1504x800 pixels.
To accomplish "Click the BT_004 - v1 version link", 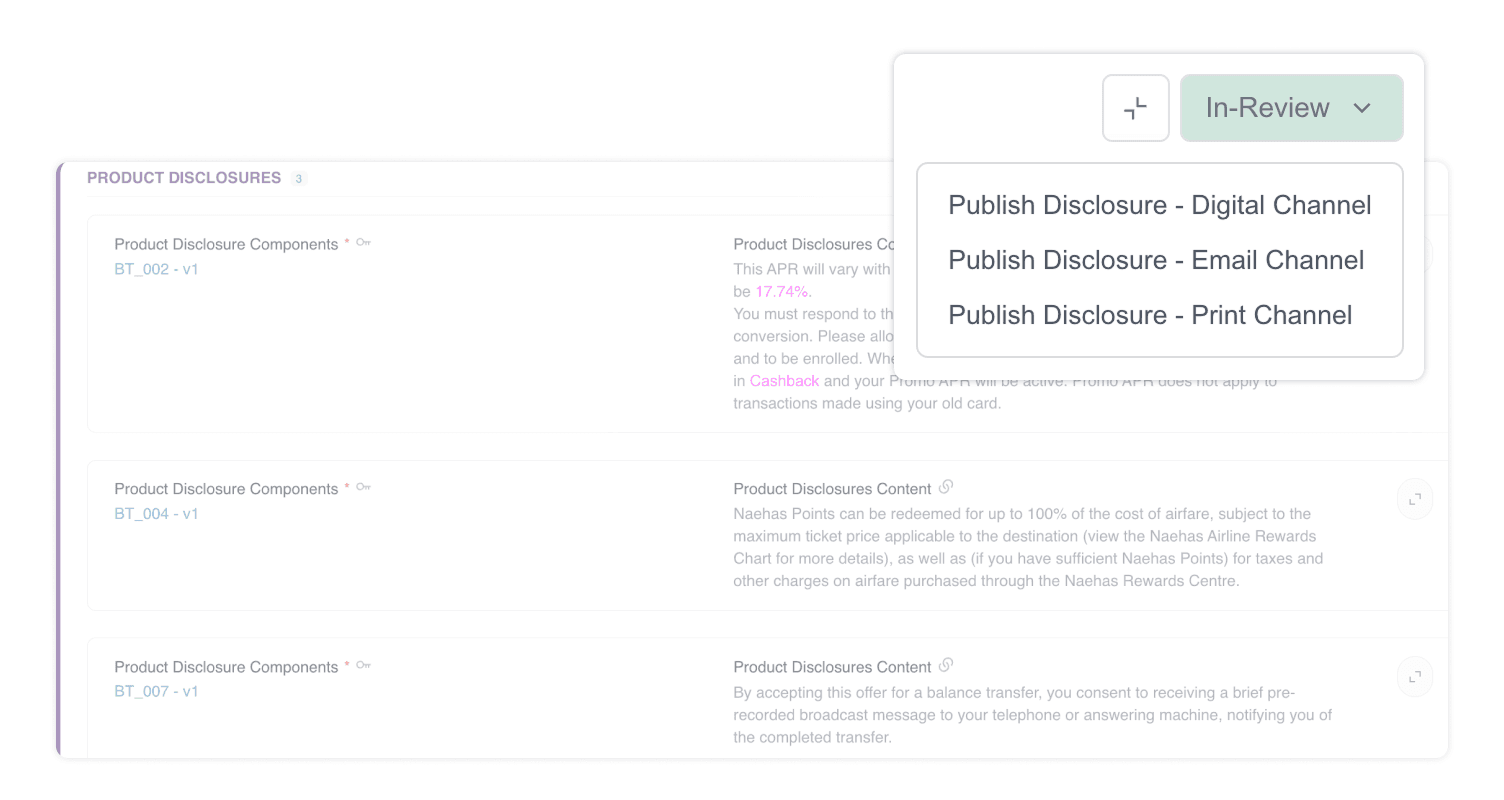I will point(155,513).
